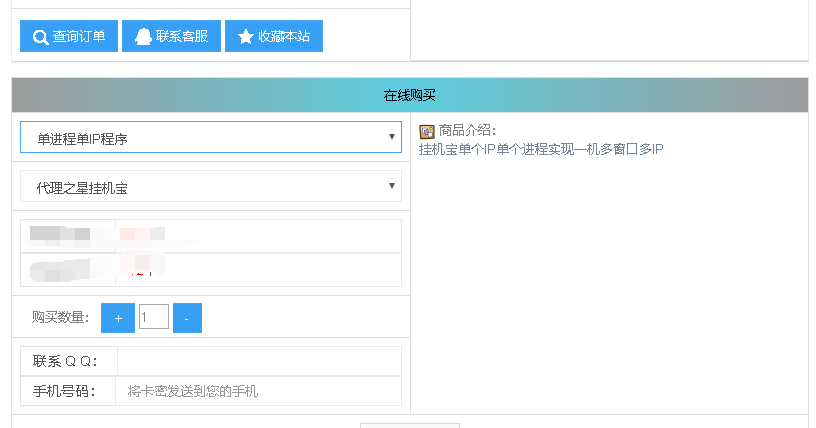Open the 代理之星挂机宝 product dropdown
The height and width of the screenshot is (428, 816).
[210, 187]
